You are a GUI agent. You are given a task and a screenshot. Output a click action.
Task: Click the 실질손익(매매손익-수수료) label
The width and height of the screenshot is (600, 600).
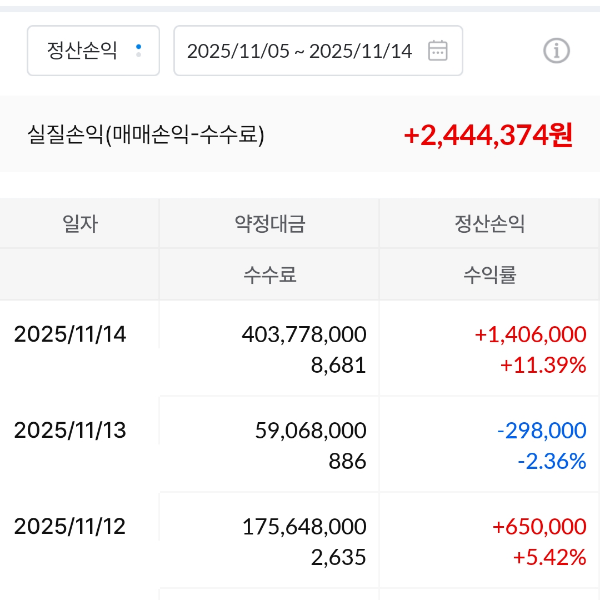146,135
